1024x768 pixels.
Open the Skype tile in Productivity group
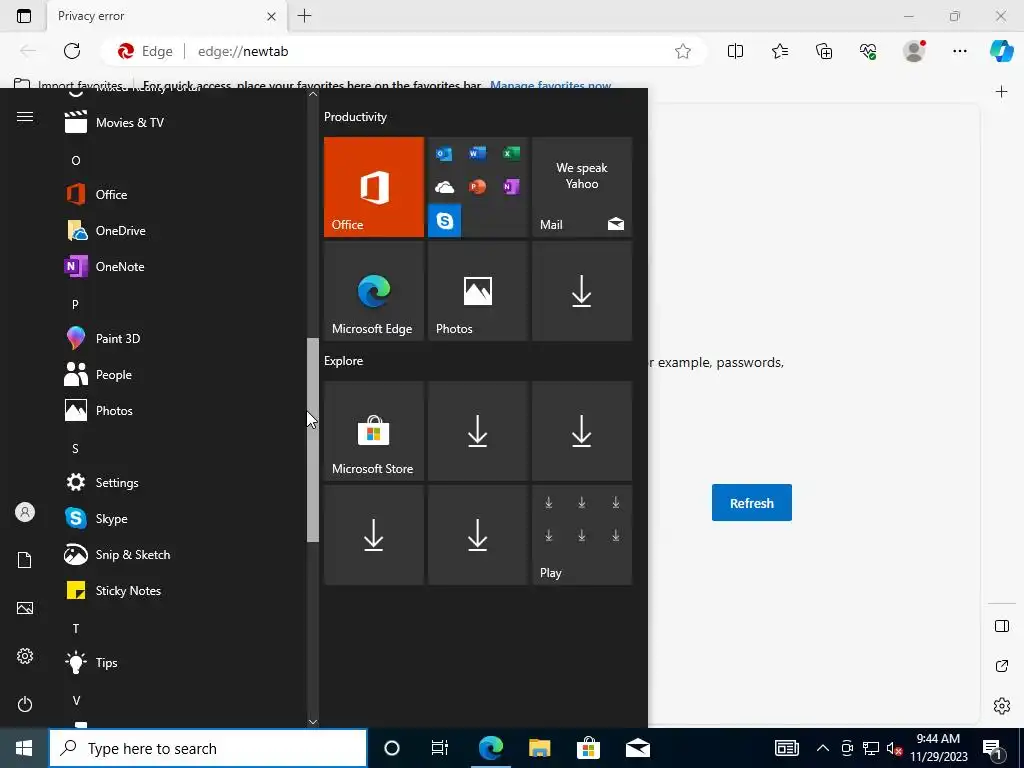coord(445,221)
